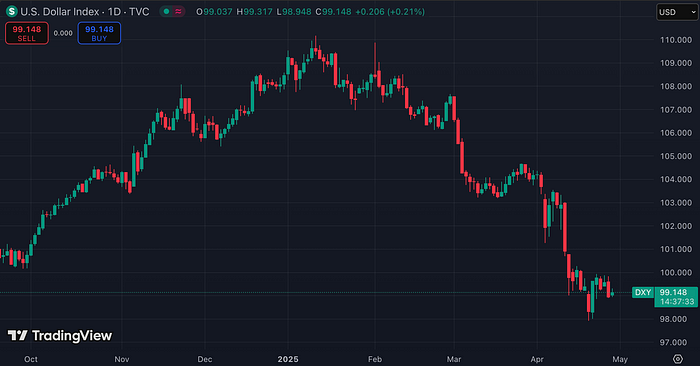Image resolution: width=700 pixels, height=366 pixels.
Task: Open chart settings gear icon
Action: pyautogui.click(x=678, y=359)
